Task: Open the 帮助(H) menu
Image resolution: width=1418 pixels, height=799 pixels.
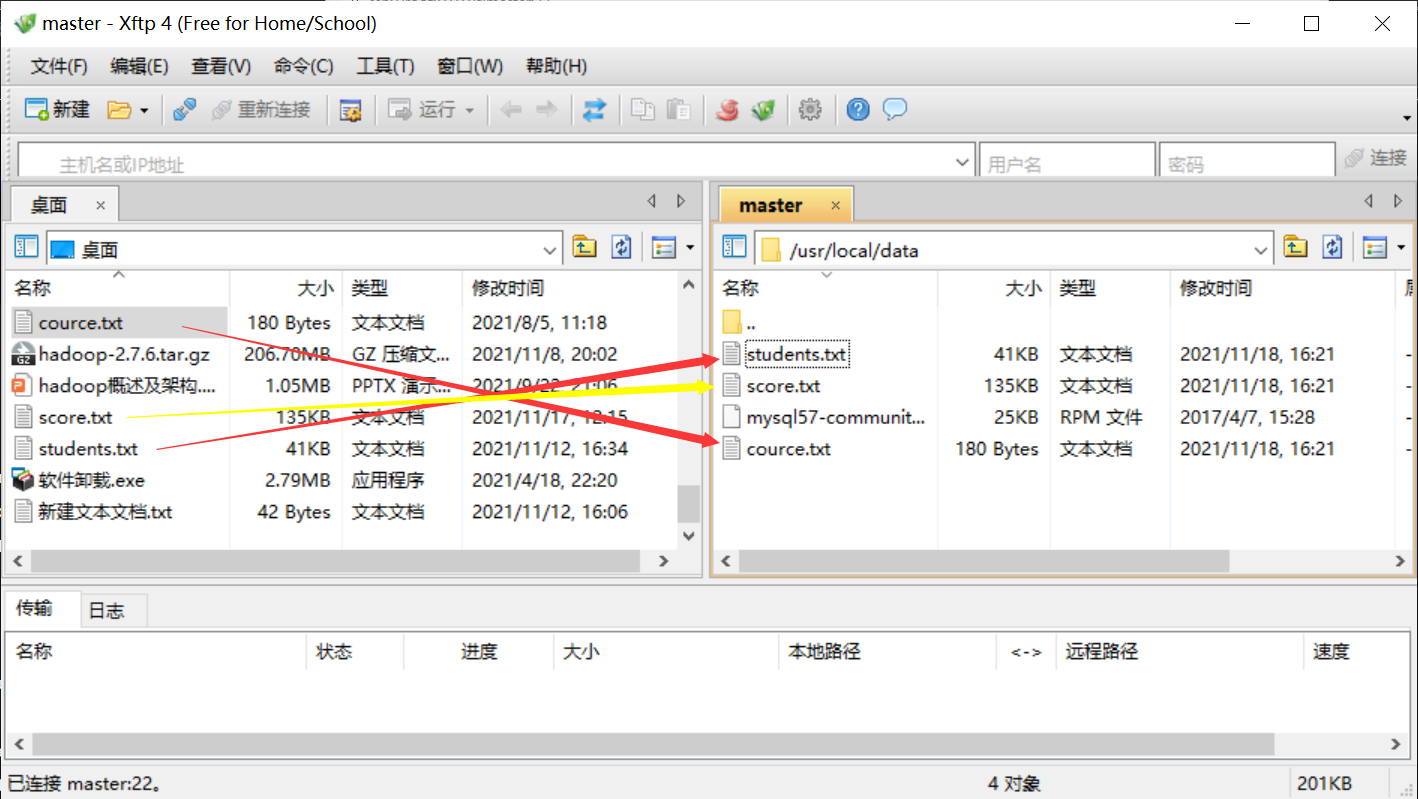Action: point(556,66)
